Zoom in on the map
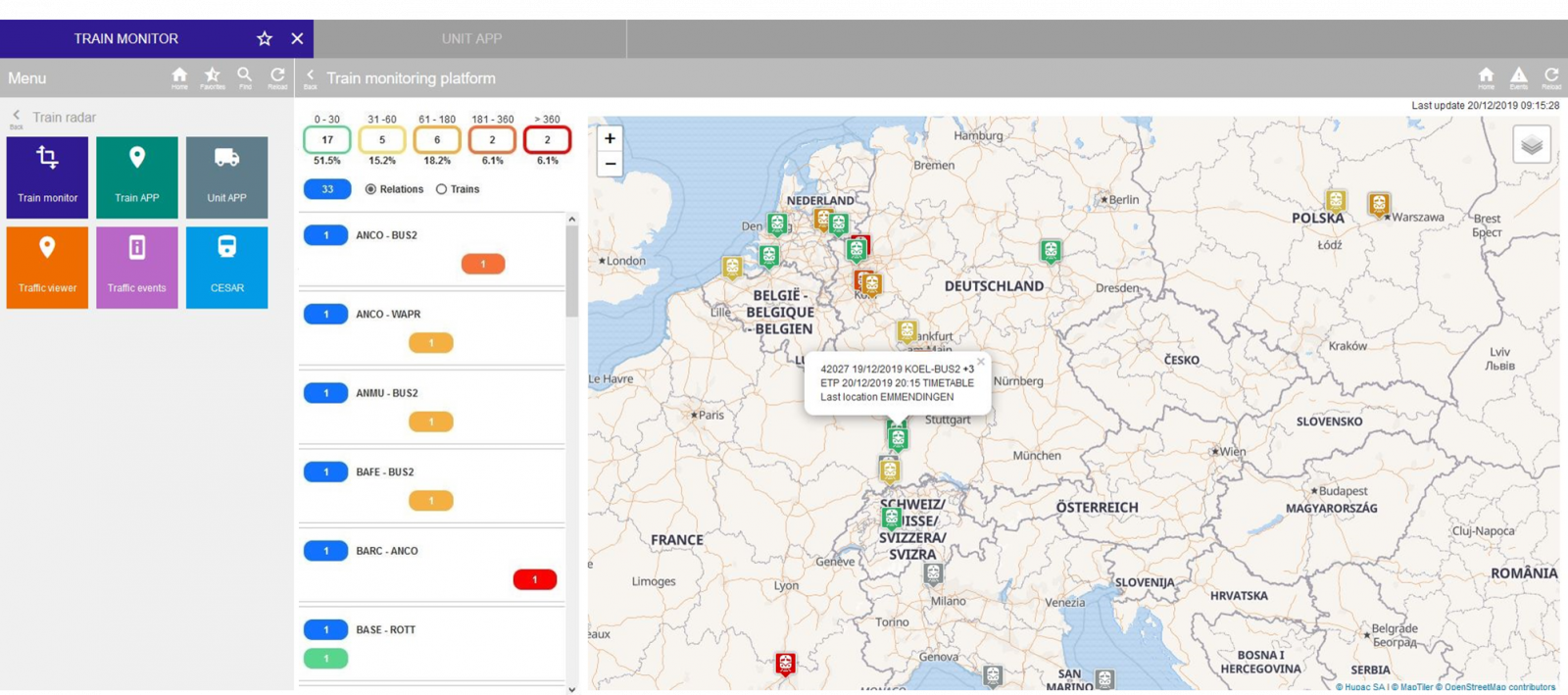1568x695 pixels. tap(610, 139)
